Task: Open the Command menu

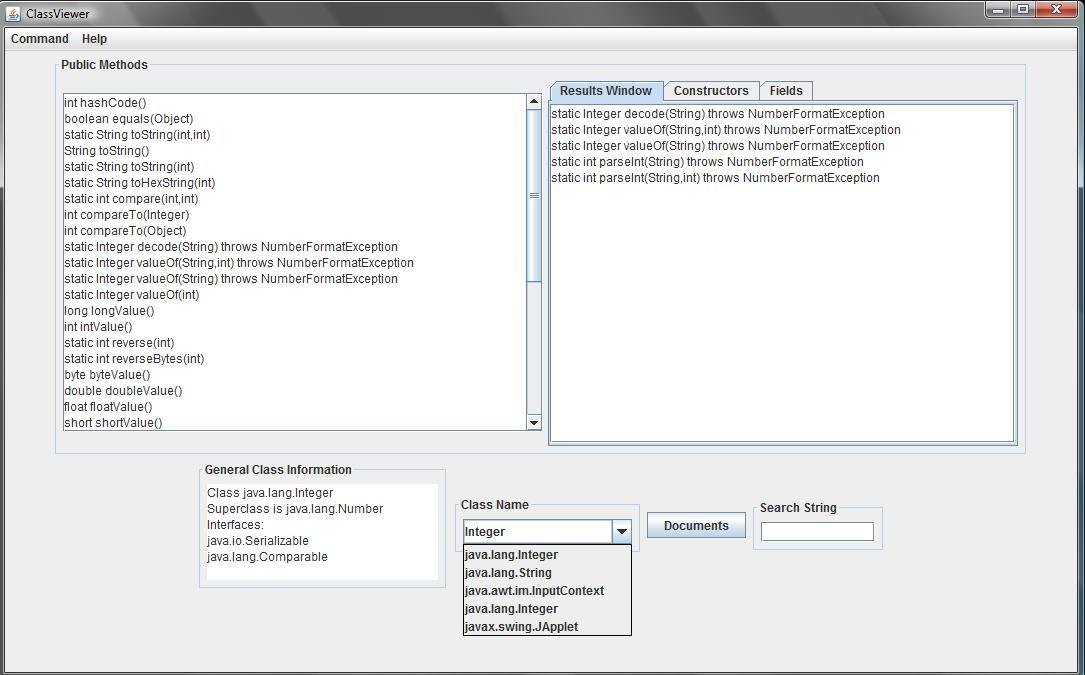Action: pos(39,38)
